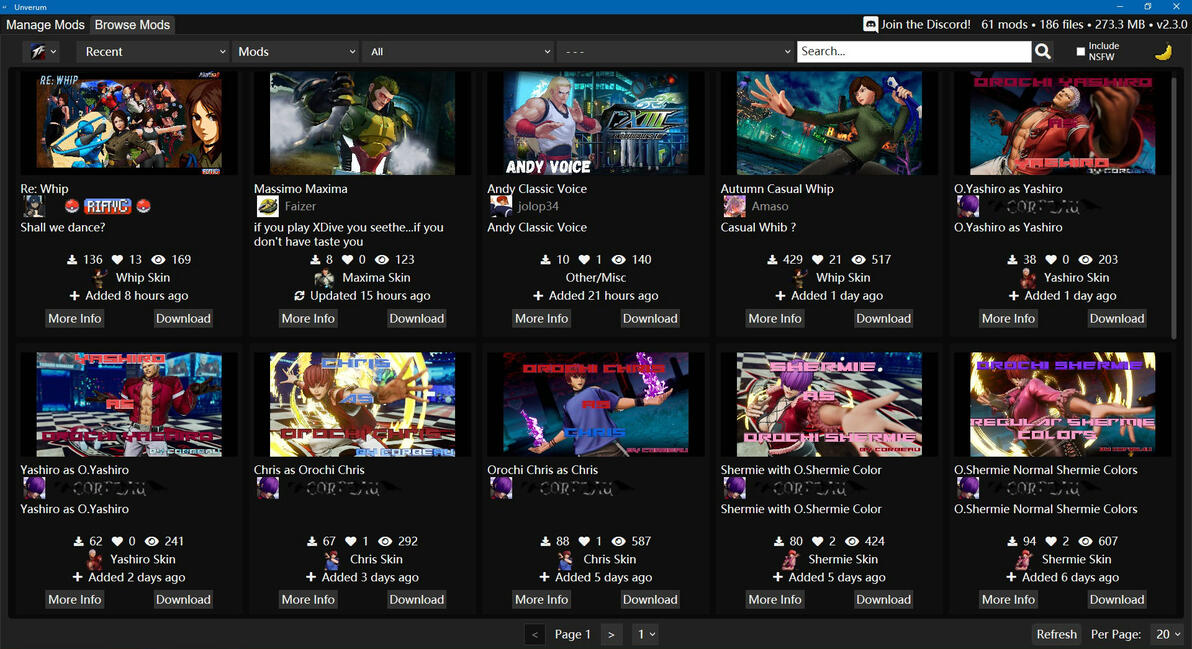This screenshot has height=649, width=1192.
Task: Click jolop34's author avatar icon
Action: (501, 206)
